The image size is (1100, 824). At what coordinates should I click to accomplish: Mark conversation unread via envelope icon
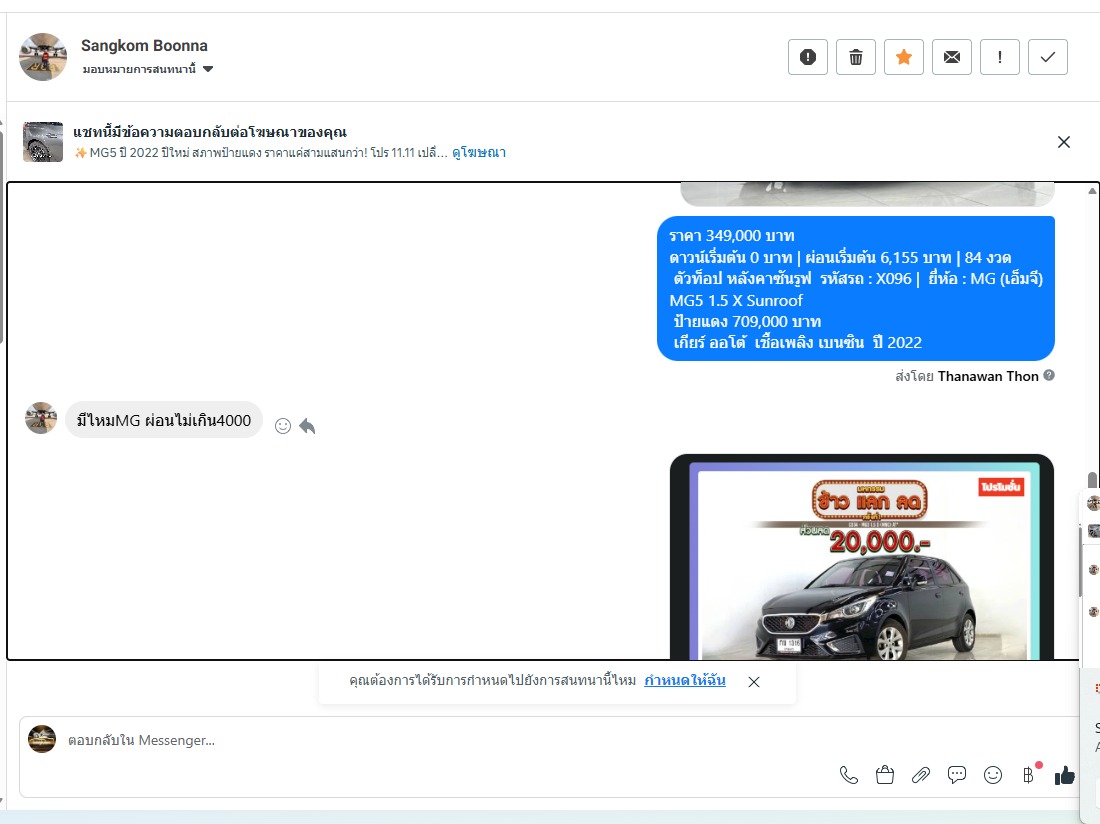(952, 57)
